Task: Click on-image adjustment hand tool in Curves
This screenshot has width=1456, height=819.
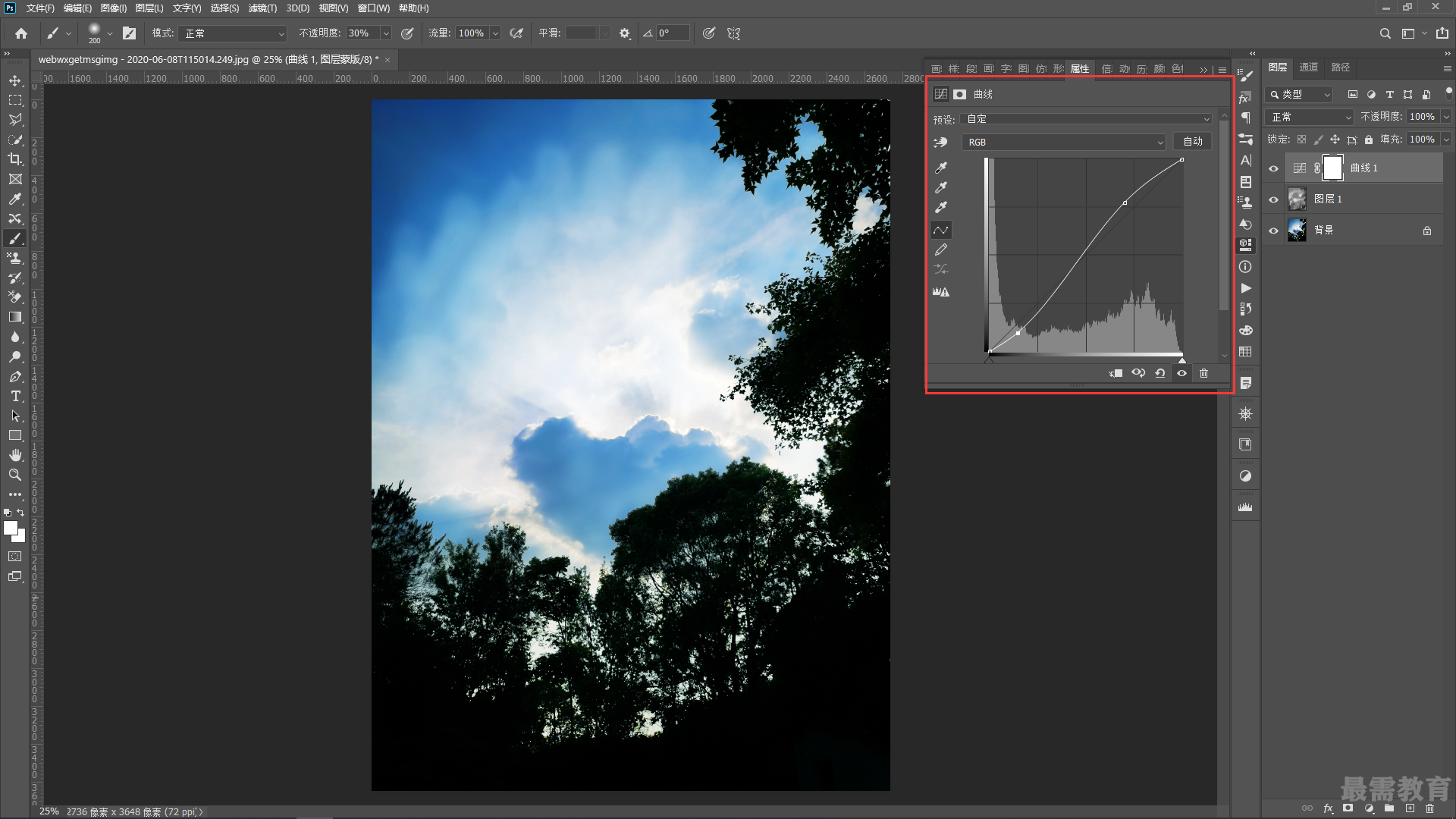Action: click(941, 142)
